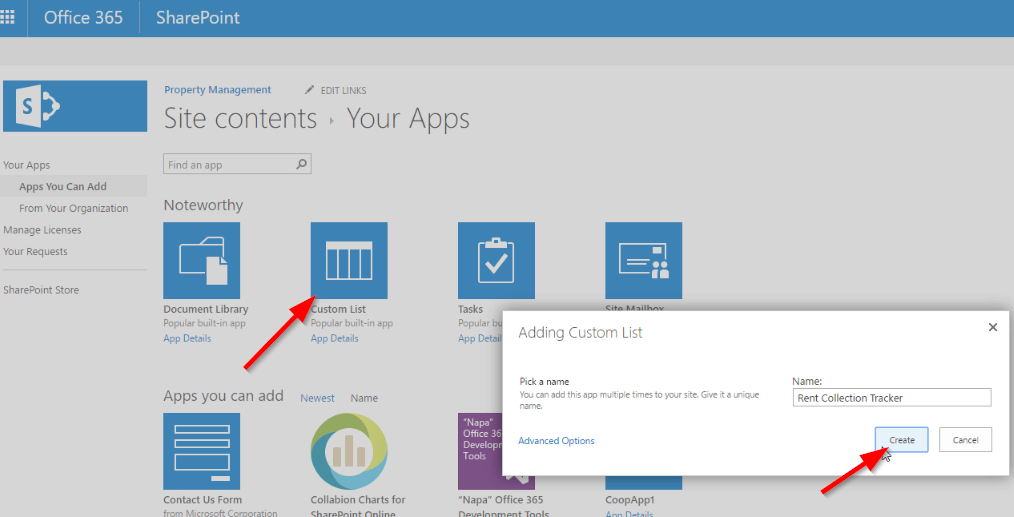Screen dimensions: 1014x517
Task: Choose the Contact Us Form app tile
Action: [x=202, y=452]
